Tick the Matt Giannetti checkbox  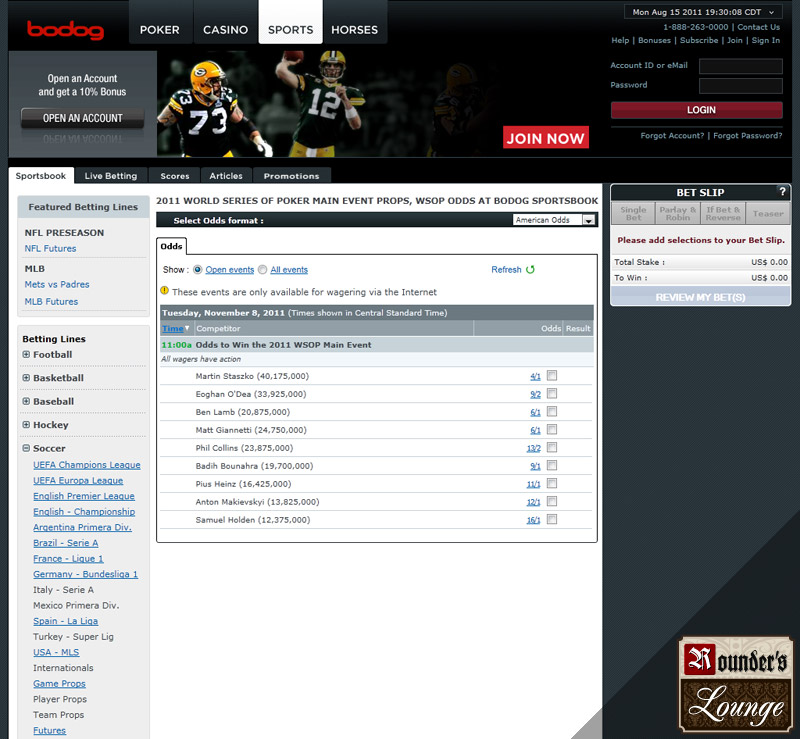click(552, 430)
